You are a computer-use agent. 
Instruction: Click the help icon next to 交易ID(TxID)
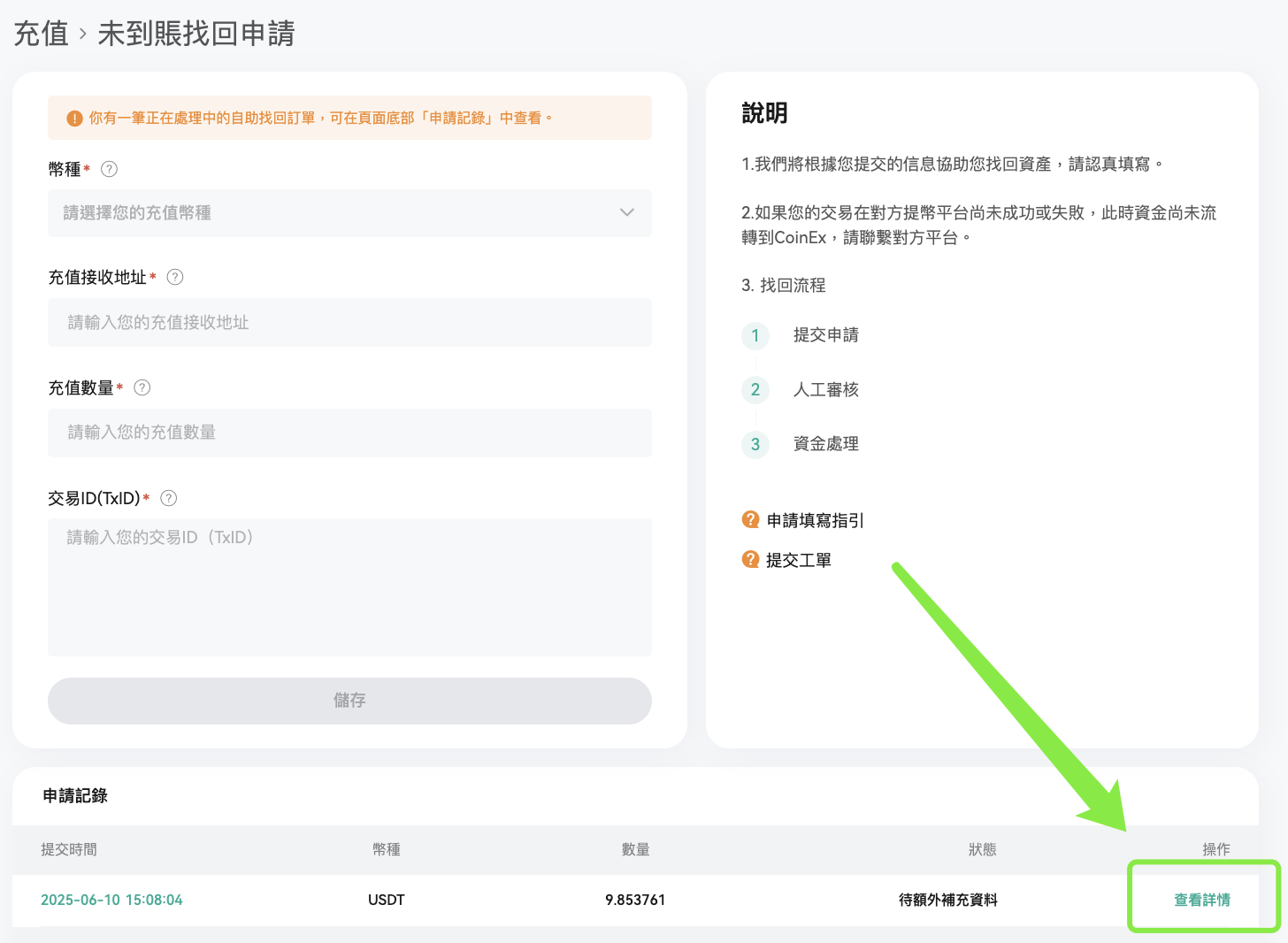(168, 498)
